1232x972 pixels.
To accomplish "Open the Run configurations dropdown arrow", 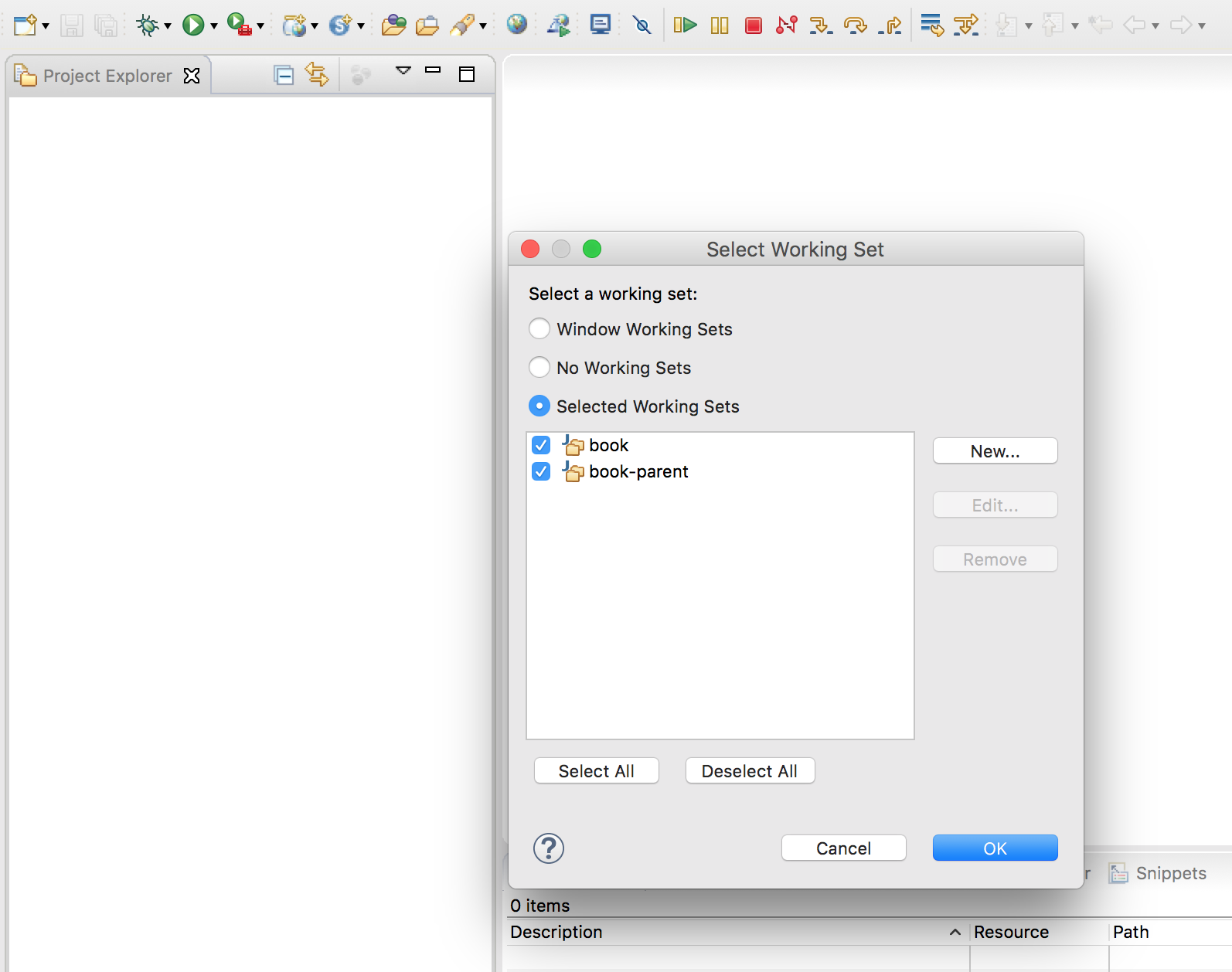I will coord(214,26).
